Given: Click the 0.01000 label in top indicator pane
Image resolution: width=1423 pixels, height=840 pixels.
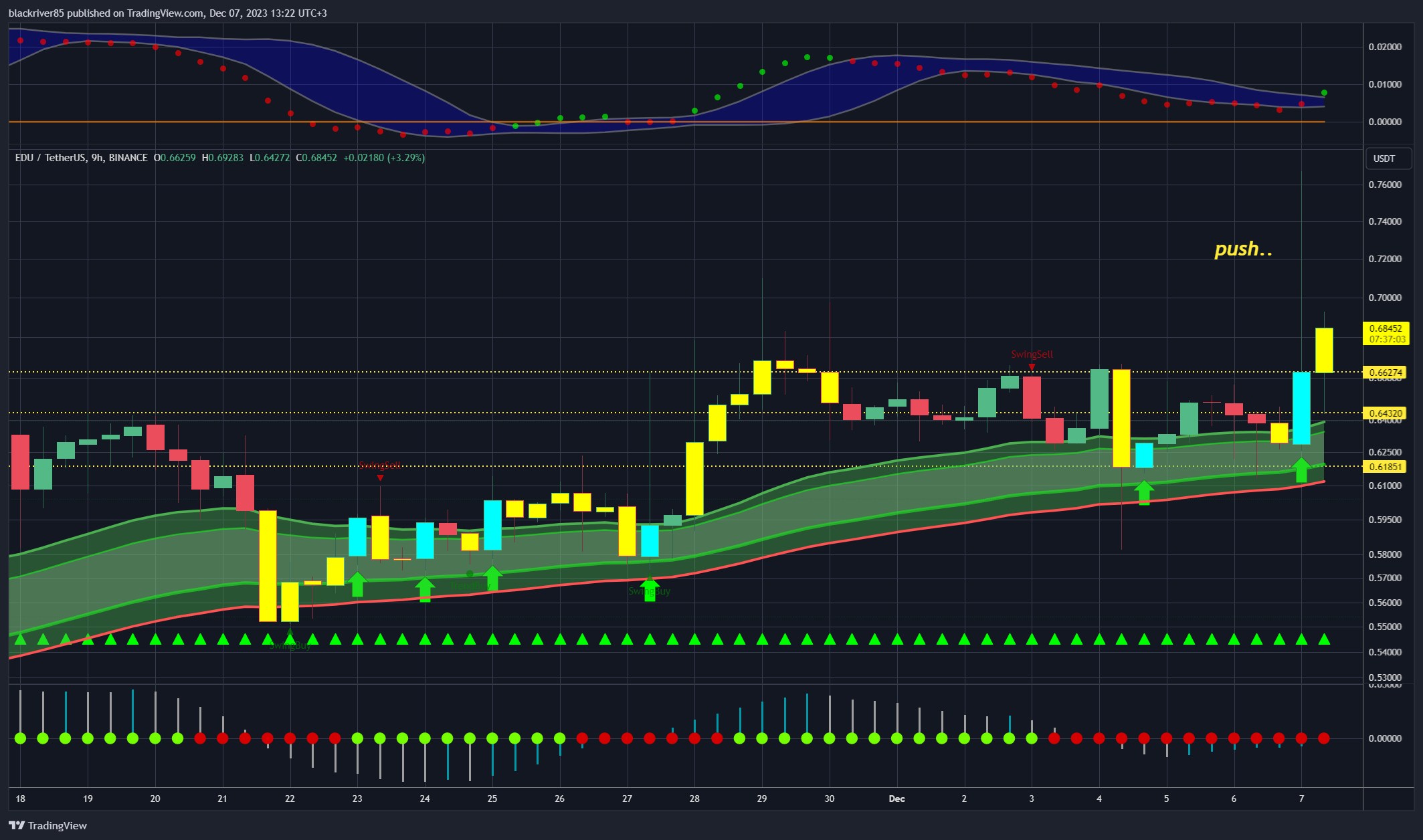Looking at the screenshot, I should point(1385,84).
